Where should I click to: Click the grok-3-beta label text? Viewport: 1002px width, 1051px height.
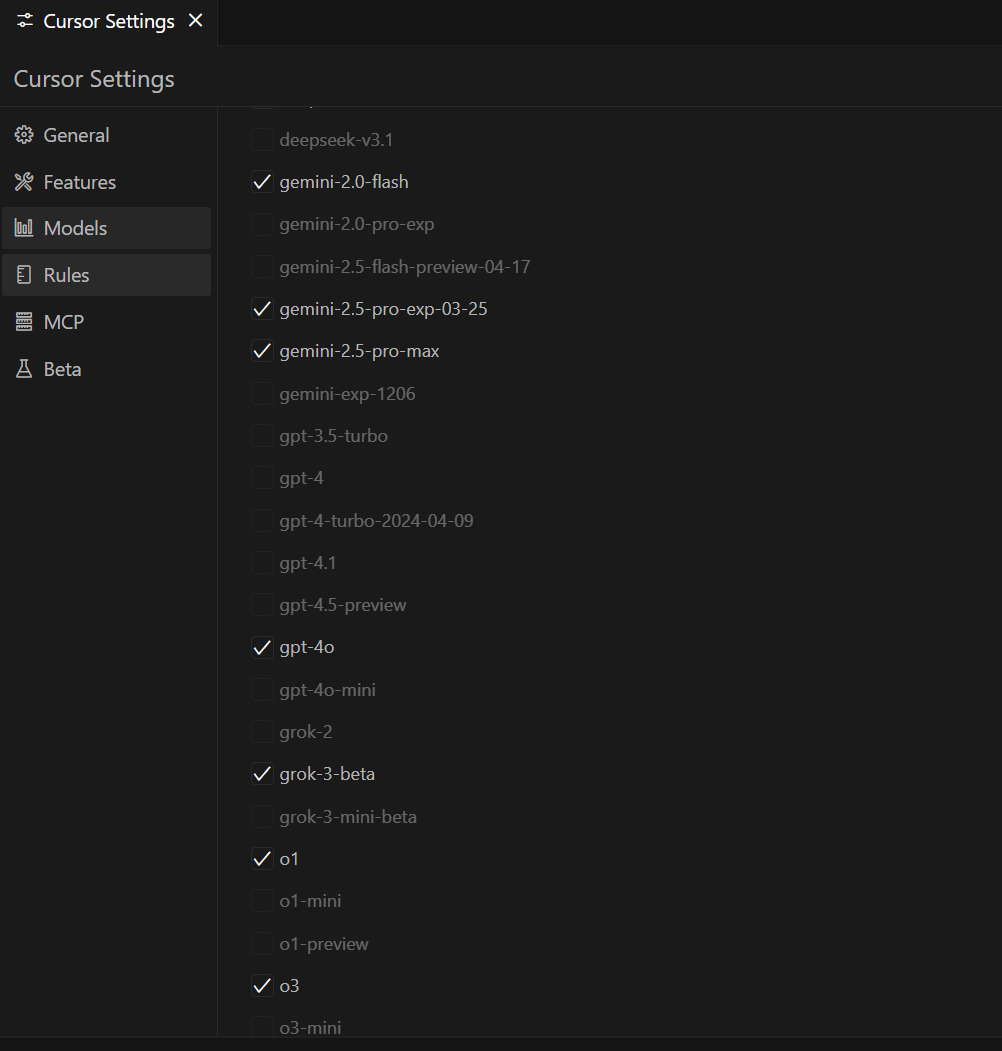(x=327, y=774)
